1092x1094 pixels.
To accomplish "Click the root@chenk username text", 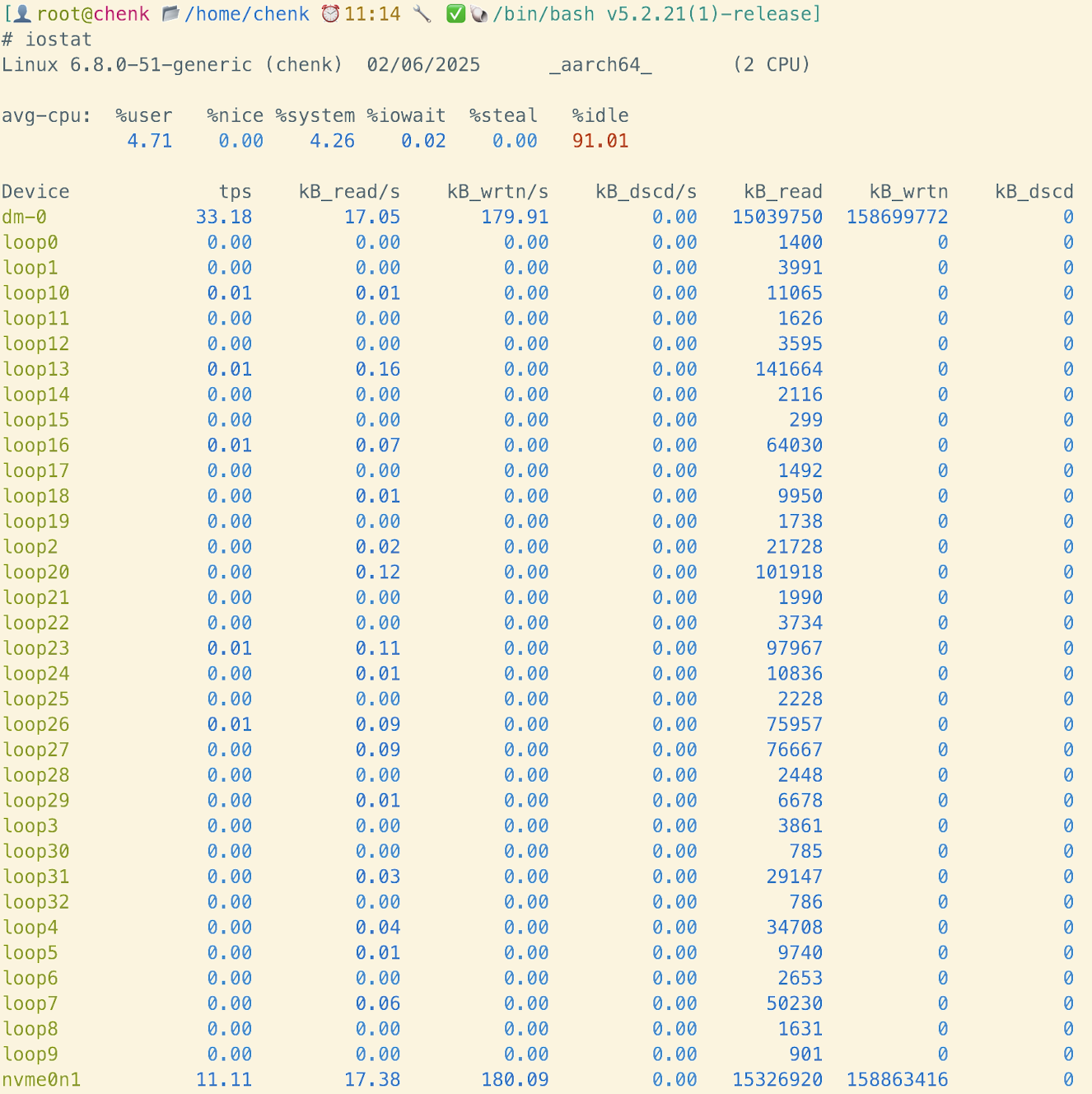I will 93,14.
